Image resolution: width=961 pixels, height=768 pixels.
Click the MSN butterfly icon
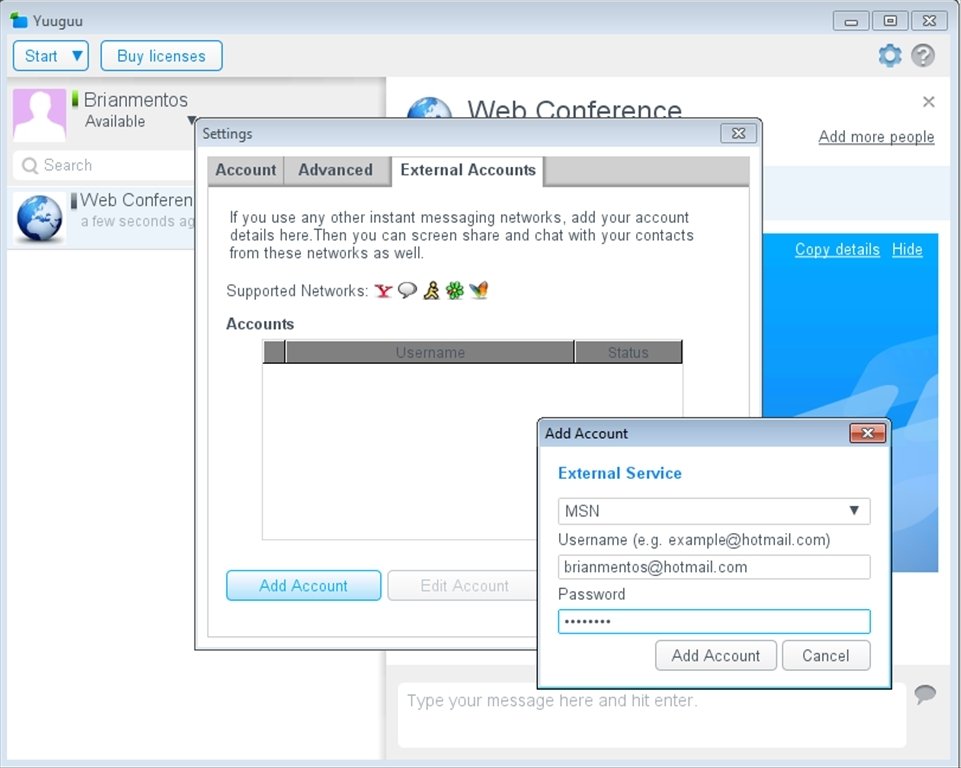tap(479, 290)
